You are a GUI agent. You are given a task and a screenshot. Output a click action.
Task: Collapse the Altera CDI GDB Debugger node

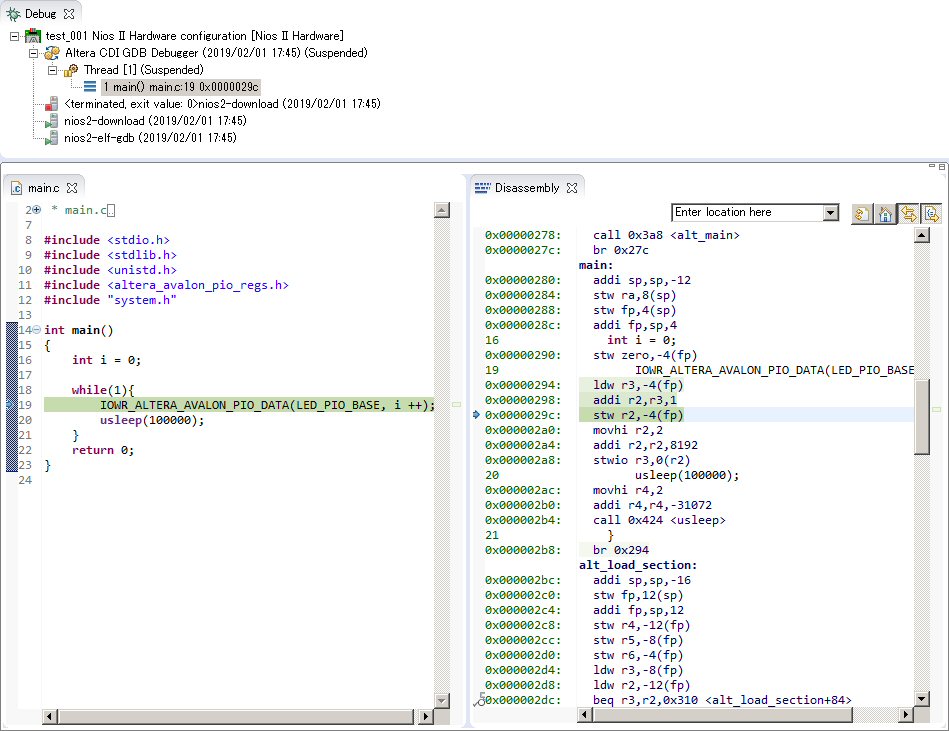click(32, 52)
